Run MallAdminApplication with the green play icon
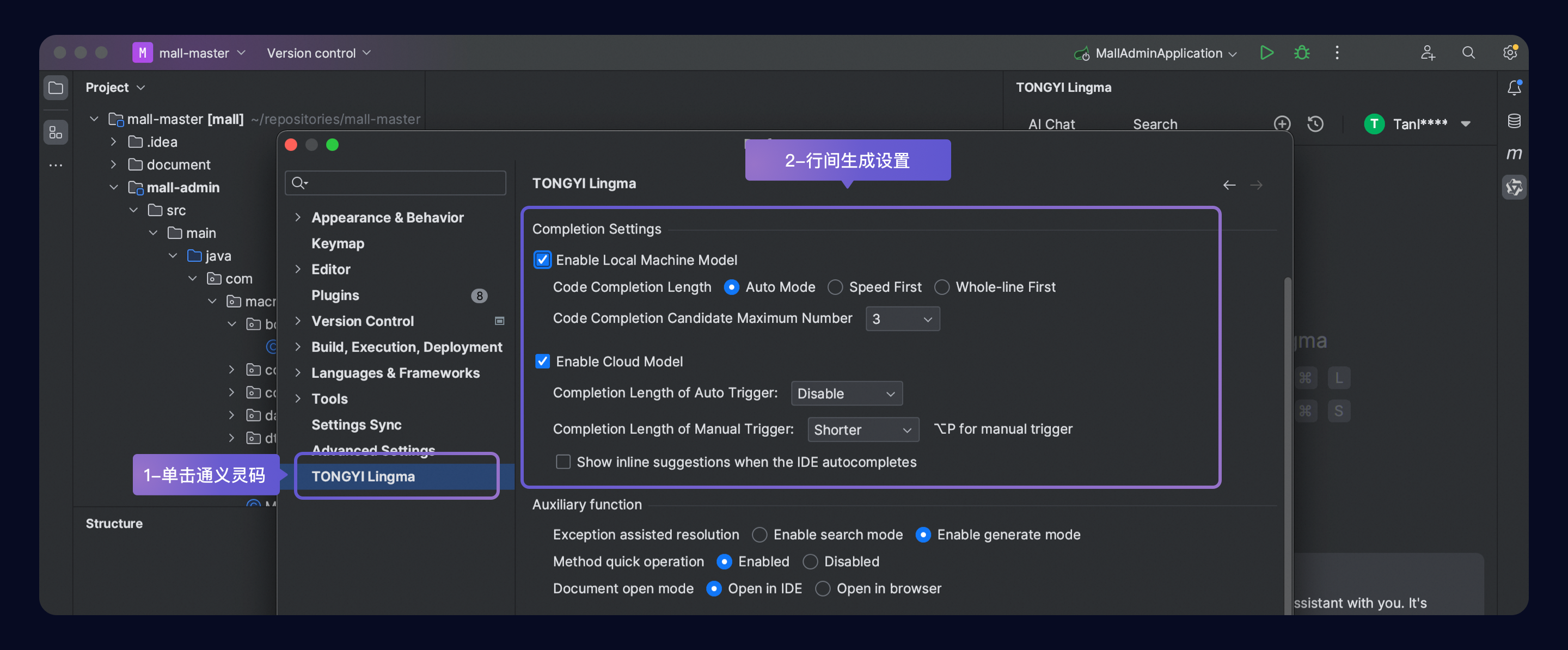This screenshot has height=650, width=1568. click(x=1266, y=53)
